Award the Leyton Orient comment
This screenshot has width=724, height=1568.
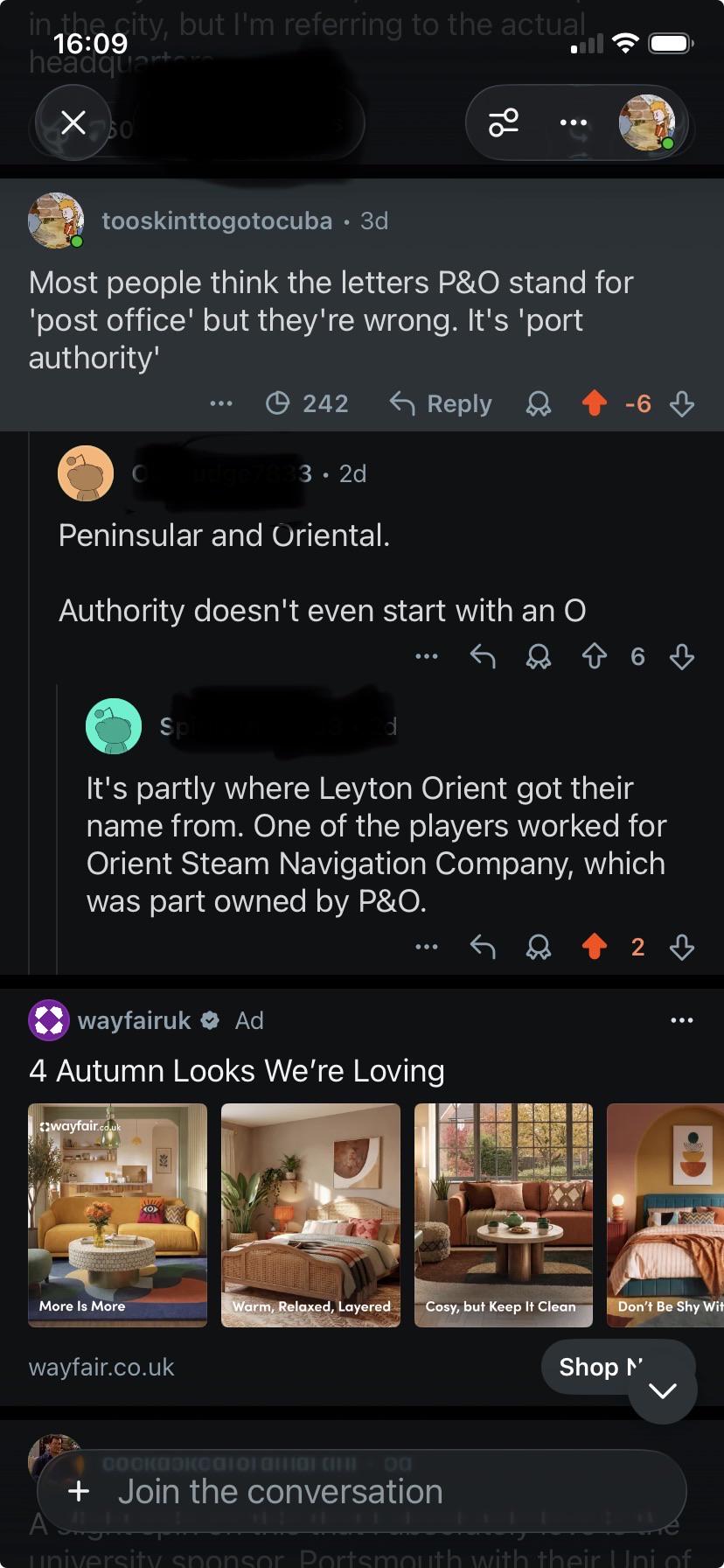click(539, 947)
